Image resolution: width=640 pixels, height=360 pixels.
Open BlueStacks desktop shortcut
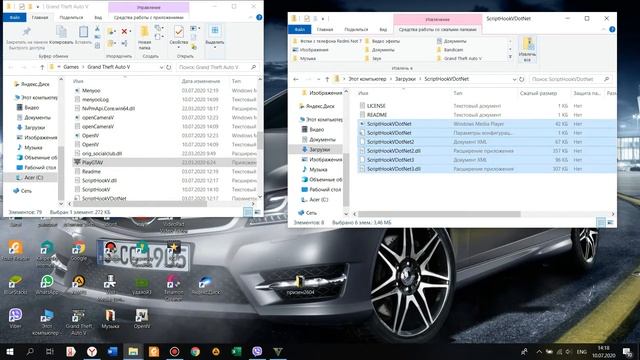click(15, 284)
